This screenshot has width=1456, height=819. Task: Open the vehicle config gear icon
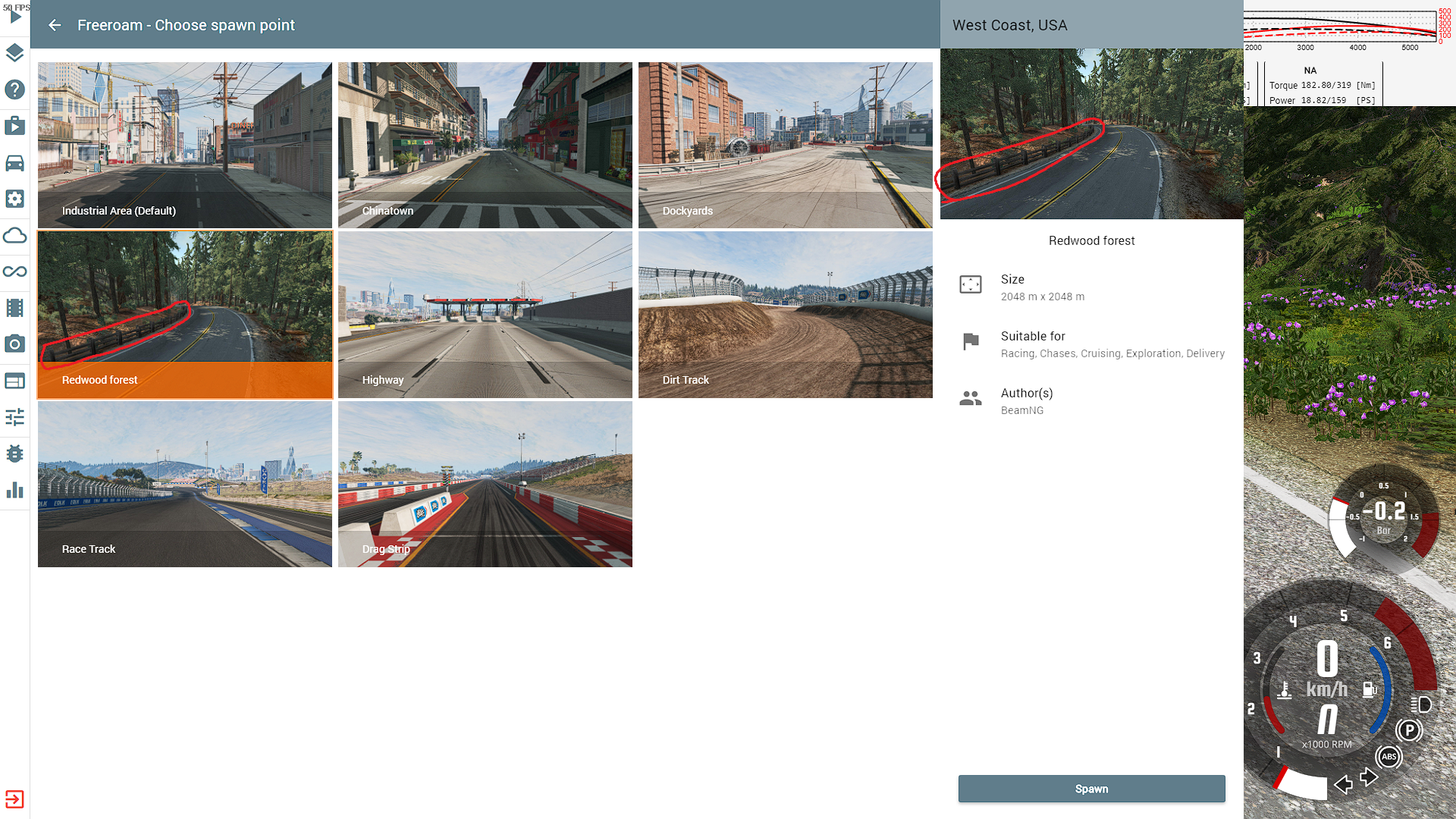click(x=15, y=199)
